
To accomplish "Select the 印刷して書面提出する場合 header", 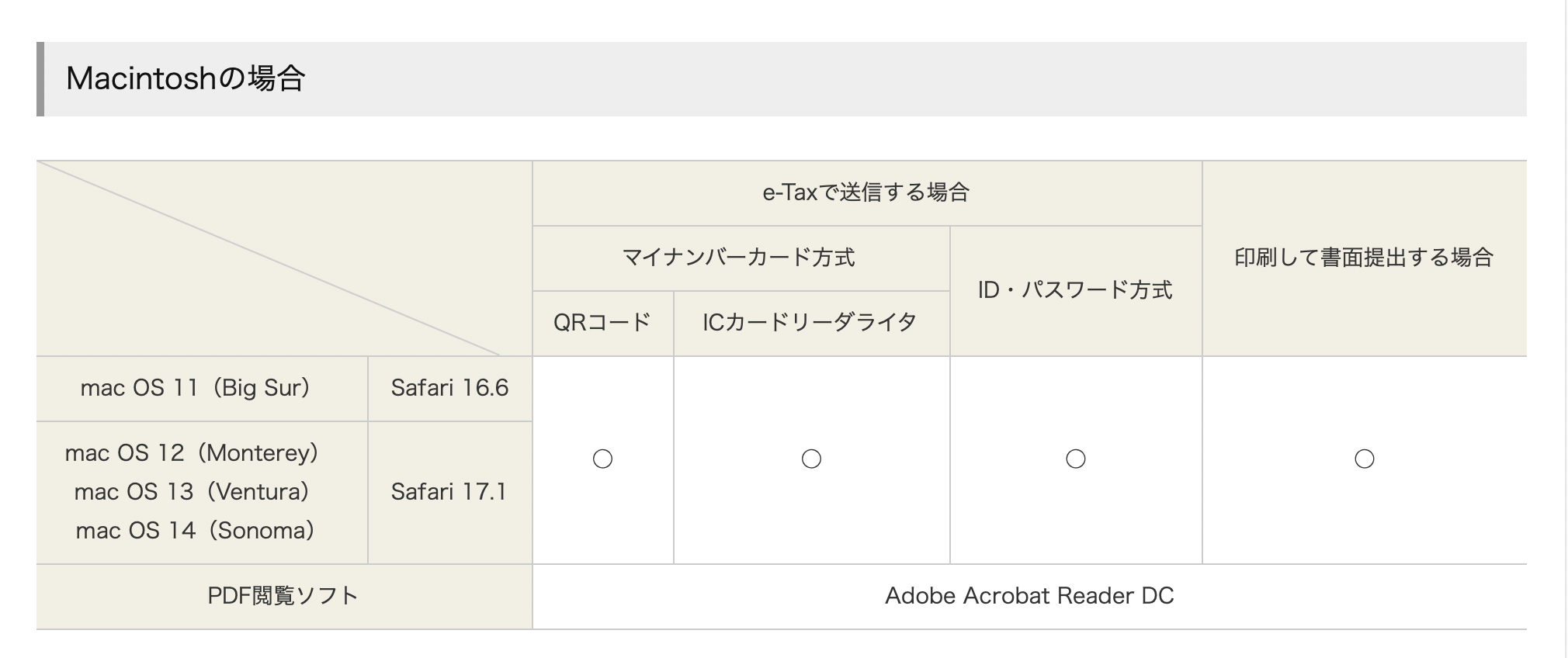I will coord(1364,258).
